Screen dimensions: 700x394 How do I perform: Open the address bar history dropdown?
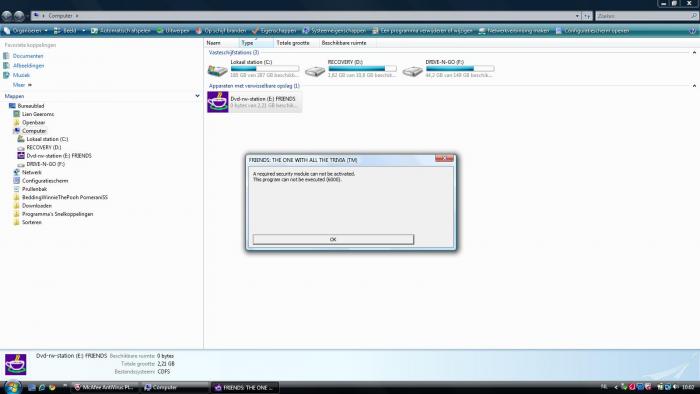pyautogui.click(x=577, y=16)
